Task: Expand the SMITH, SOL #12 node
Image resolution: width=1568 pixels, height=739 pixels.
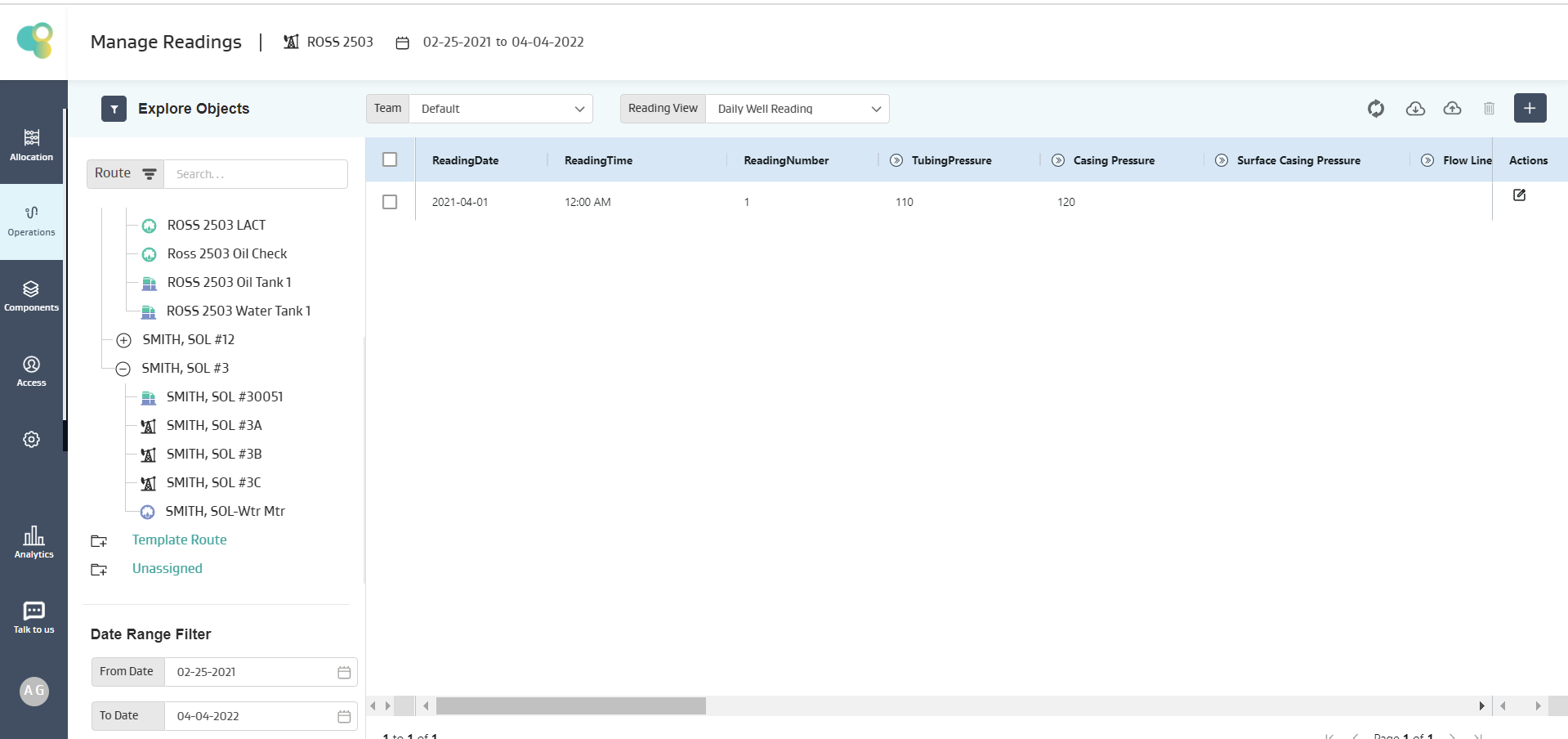Action: click(x=123, y=340)
